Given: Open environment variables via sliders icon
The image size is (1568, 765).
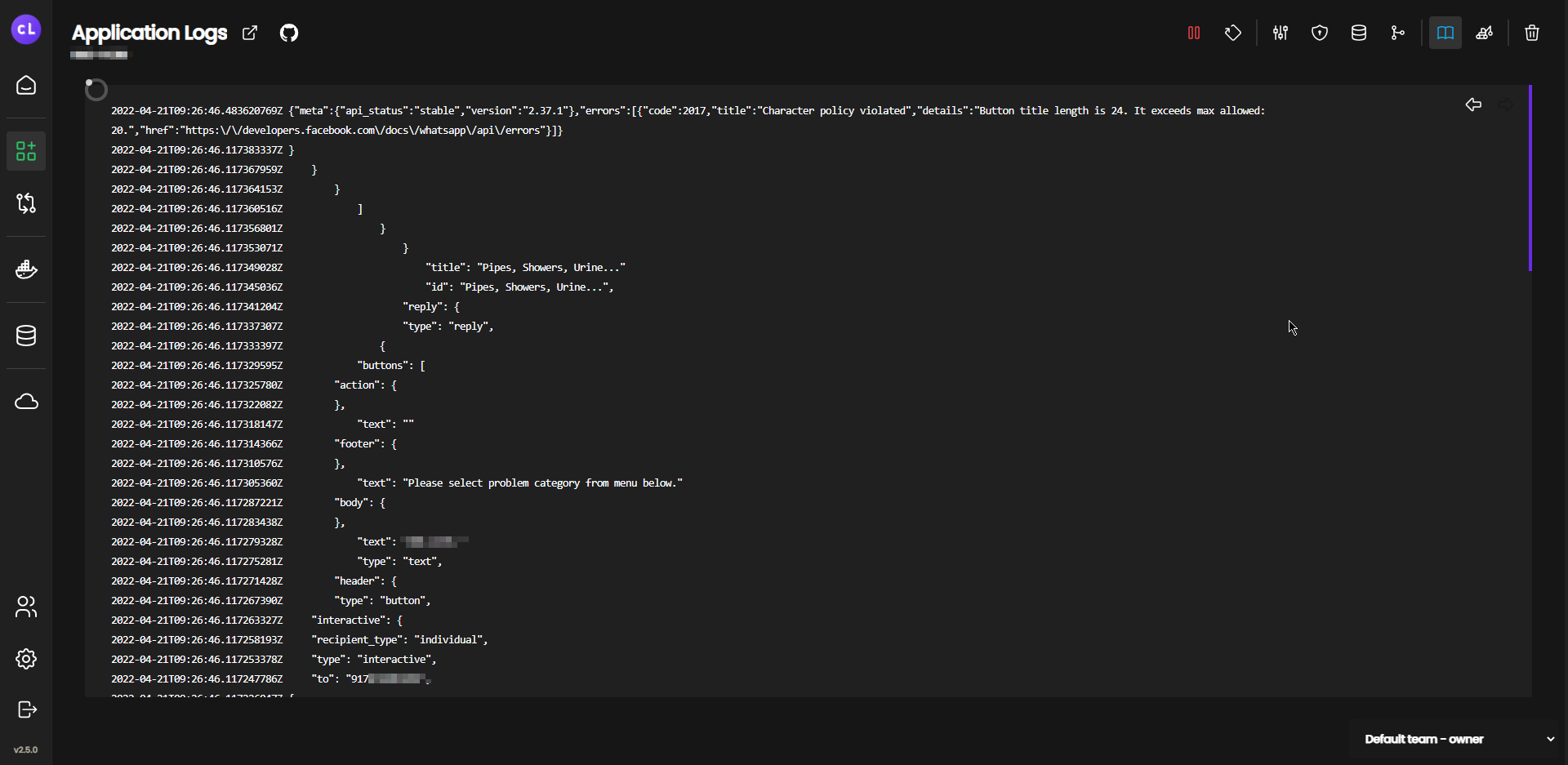Looking at the screenshot, I should pos(1280,33).
